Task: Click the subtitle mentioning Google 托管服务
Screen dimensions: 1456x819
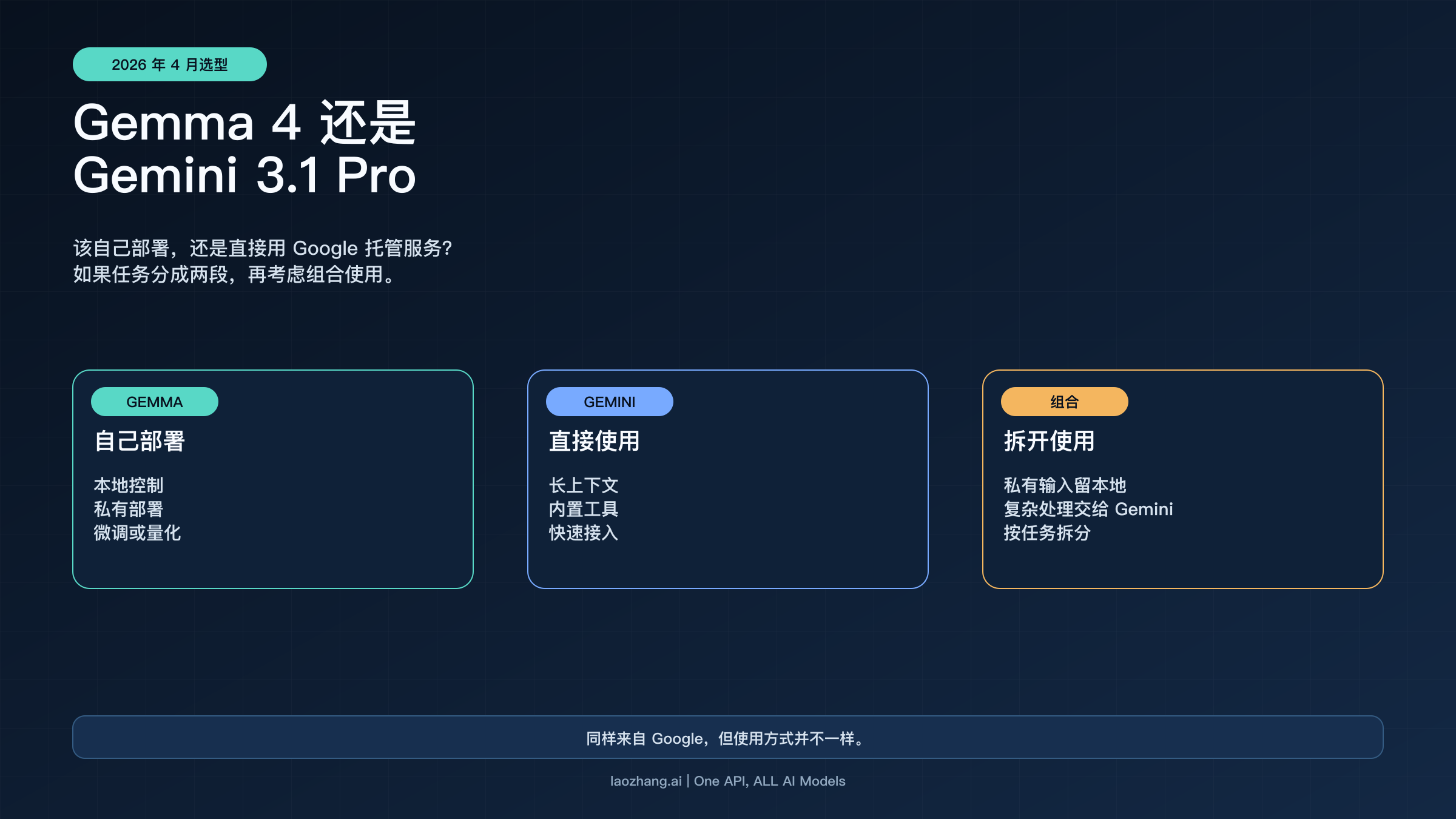Action: (263, 249)
